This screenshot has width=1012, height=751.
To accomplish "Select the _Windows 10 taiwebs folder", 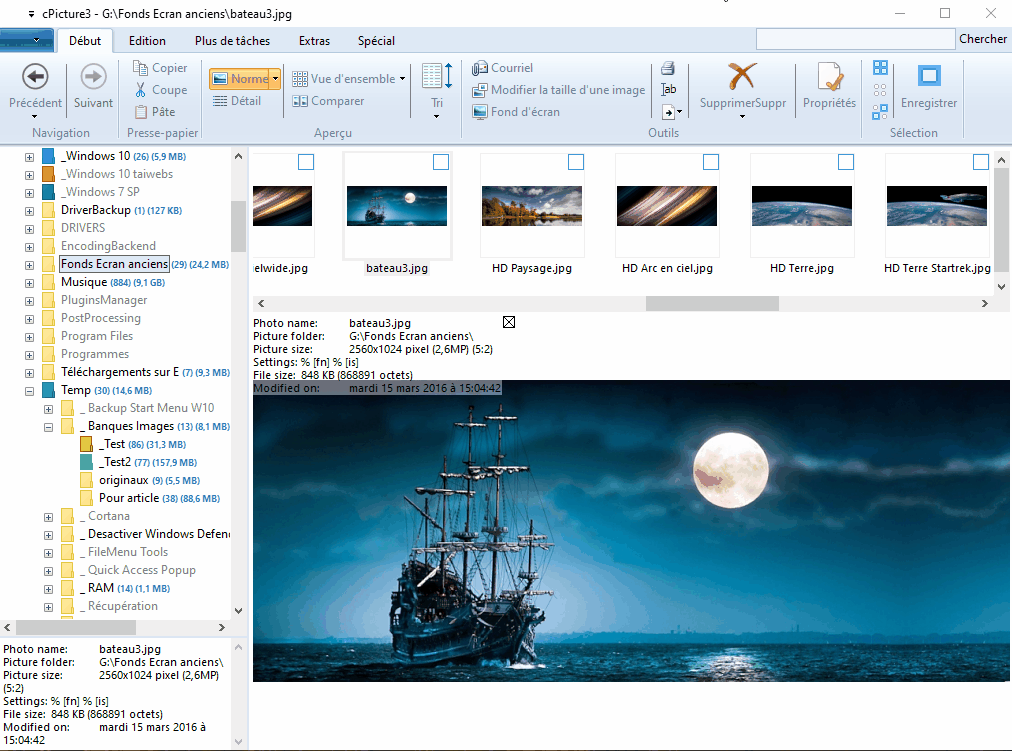I will pos(119,174).
